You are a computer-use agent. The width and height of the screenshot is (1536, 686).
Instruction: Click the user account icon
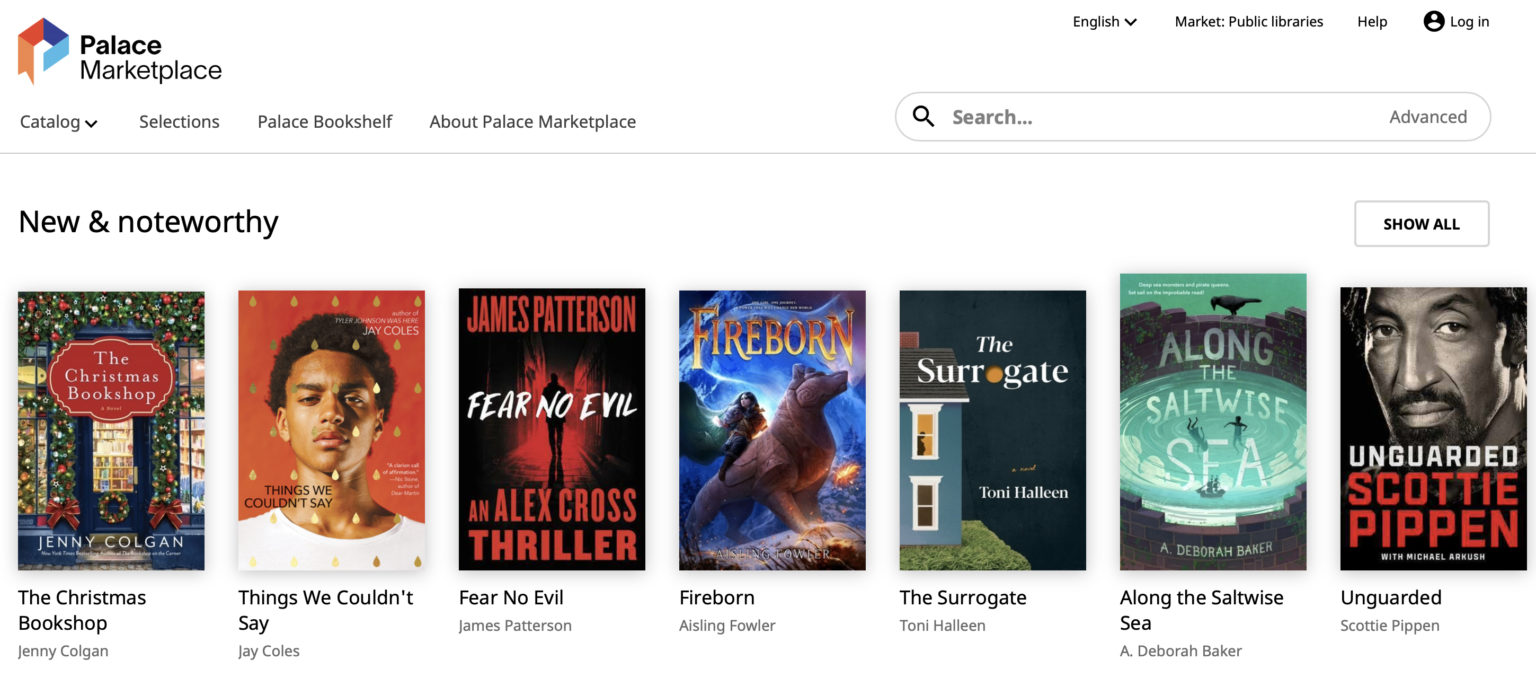point(1434,21)
